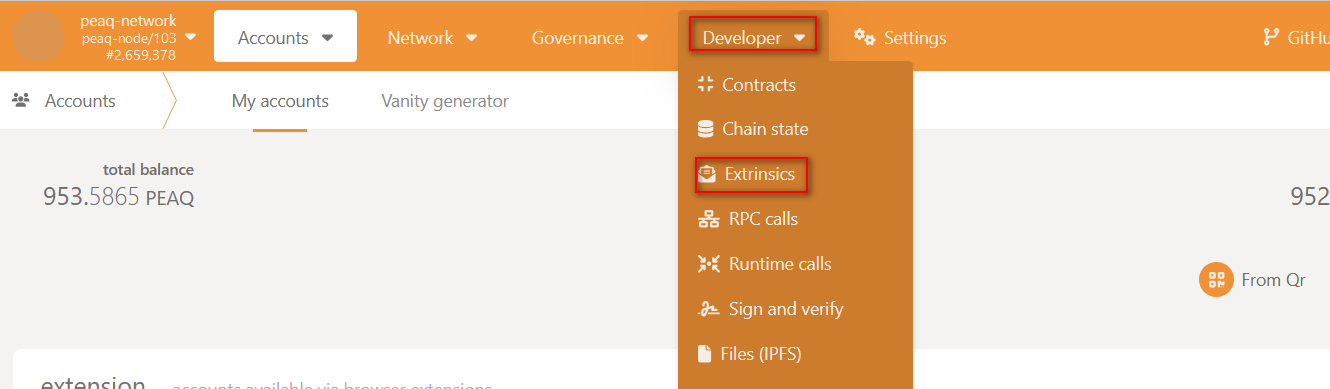This screenshot has height=389, width=1330.
Task: Click the RPC calls network icon
Action: 708,219
